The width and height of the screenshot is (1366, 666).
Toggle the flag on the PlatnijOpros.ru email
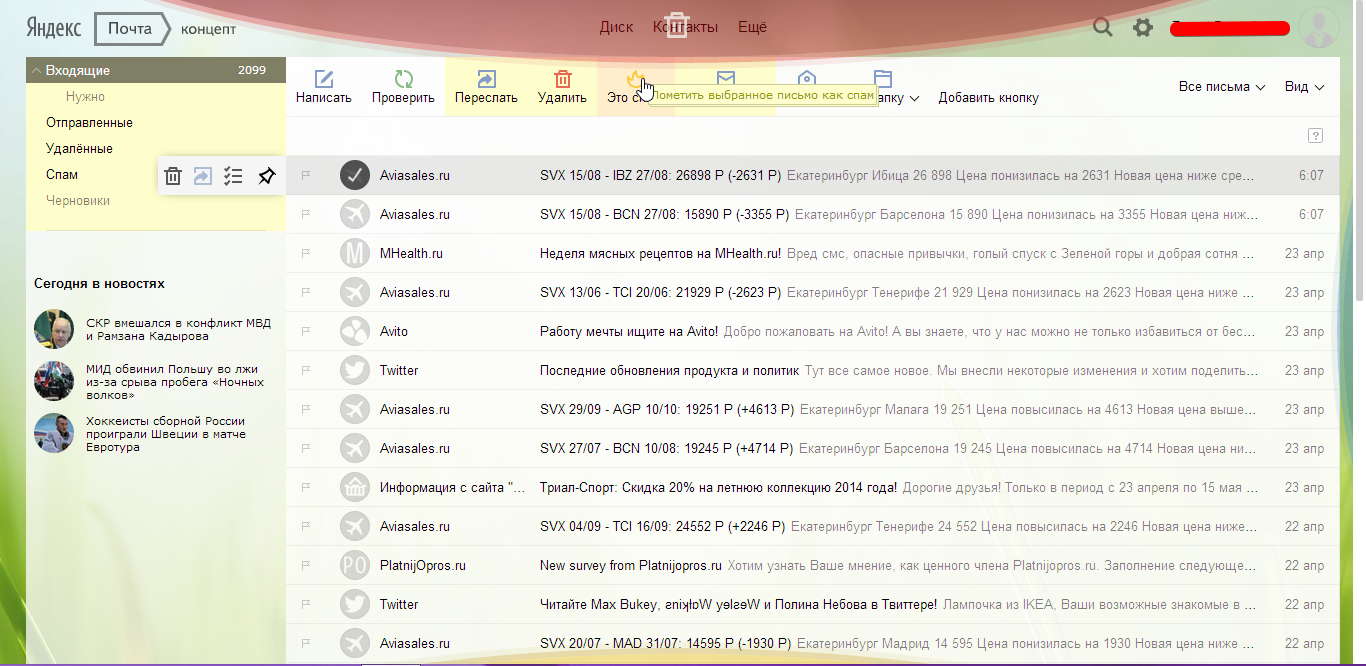306,565
